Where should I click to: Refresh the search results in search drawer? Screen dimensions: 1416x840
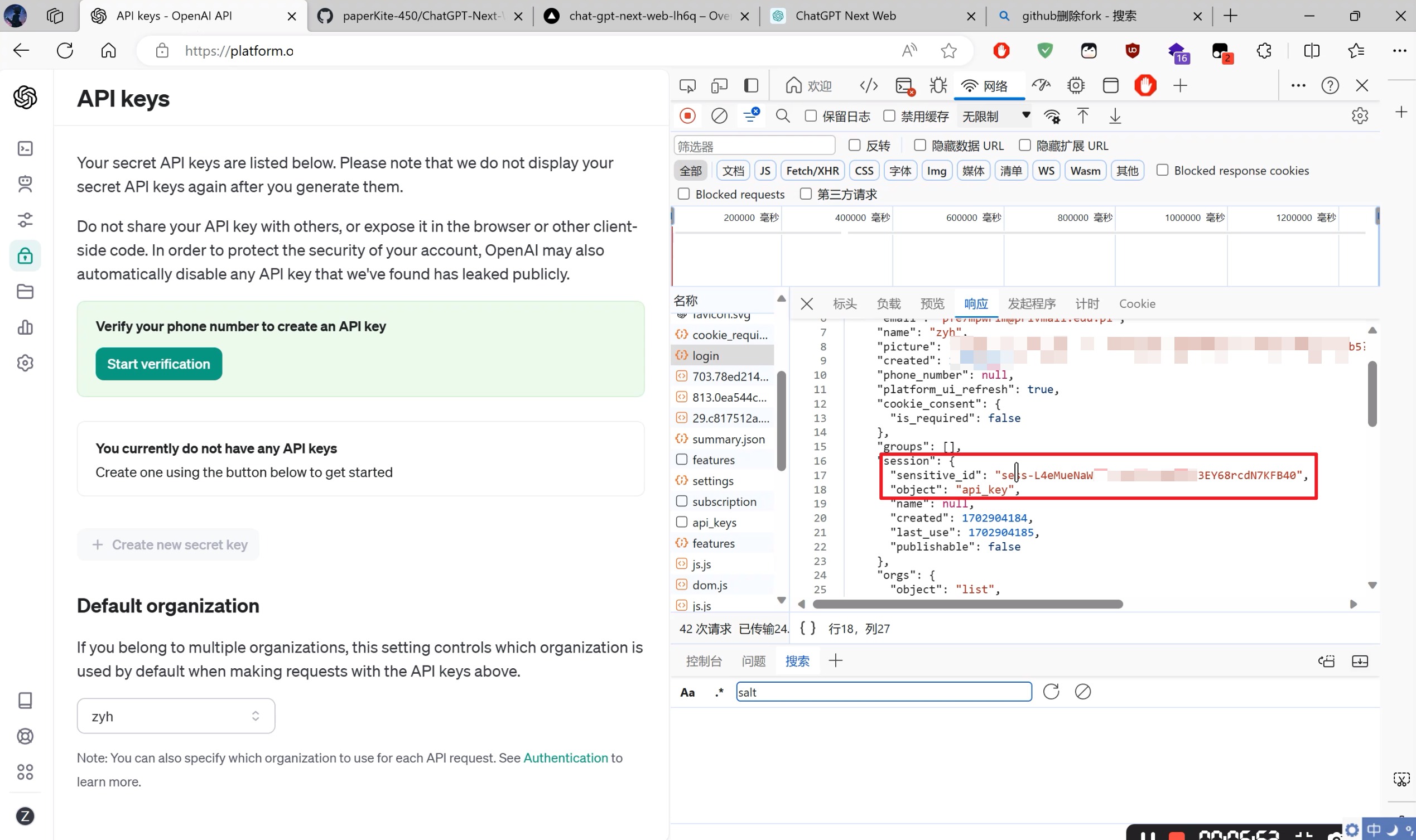tap(1051, 692)
